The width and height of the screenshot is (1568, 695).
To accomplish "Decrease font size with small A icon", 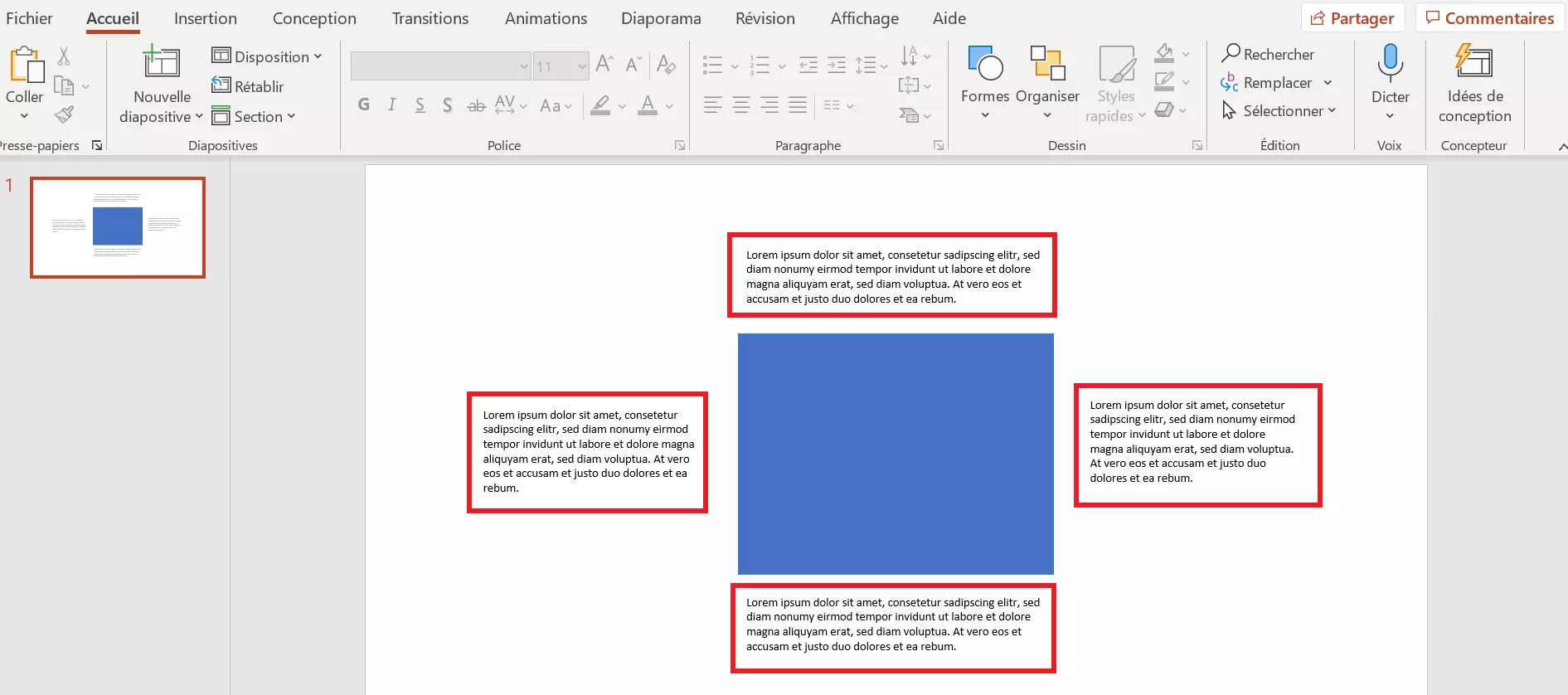I will tap(634, 64).
